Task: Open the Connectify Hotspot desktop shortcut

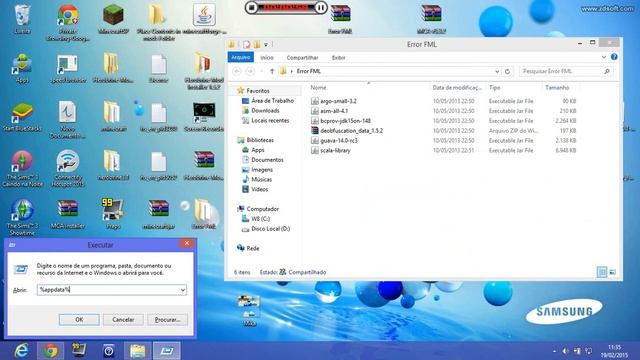Action: [x=68, y=168]
